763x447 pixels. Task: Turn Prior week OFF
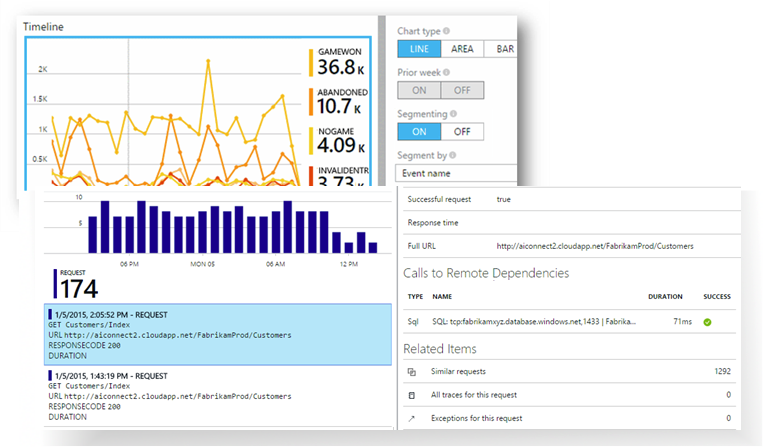coord(462,90)
